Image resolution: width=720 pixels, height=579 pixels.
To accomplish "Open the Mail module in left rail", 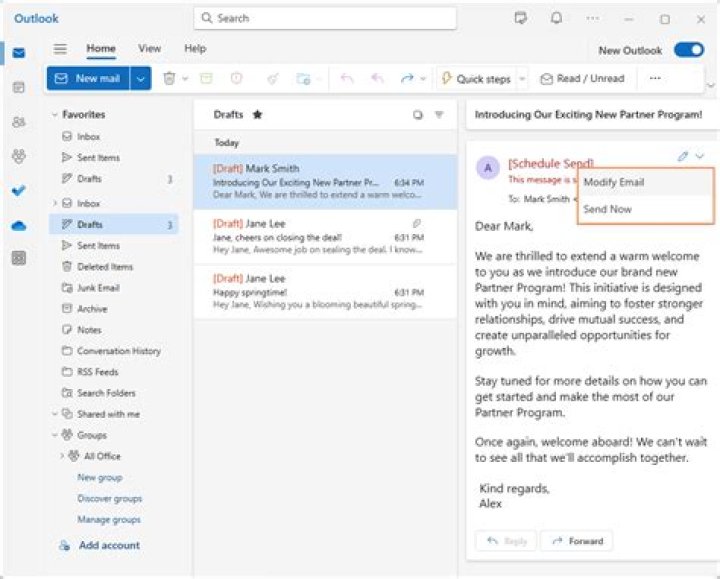I will 19,53.
